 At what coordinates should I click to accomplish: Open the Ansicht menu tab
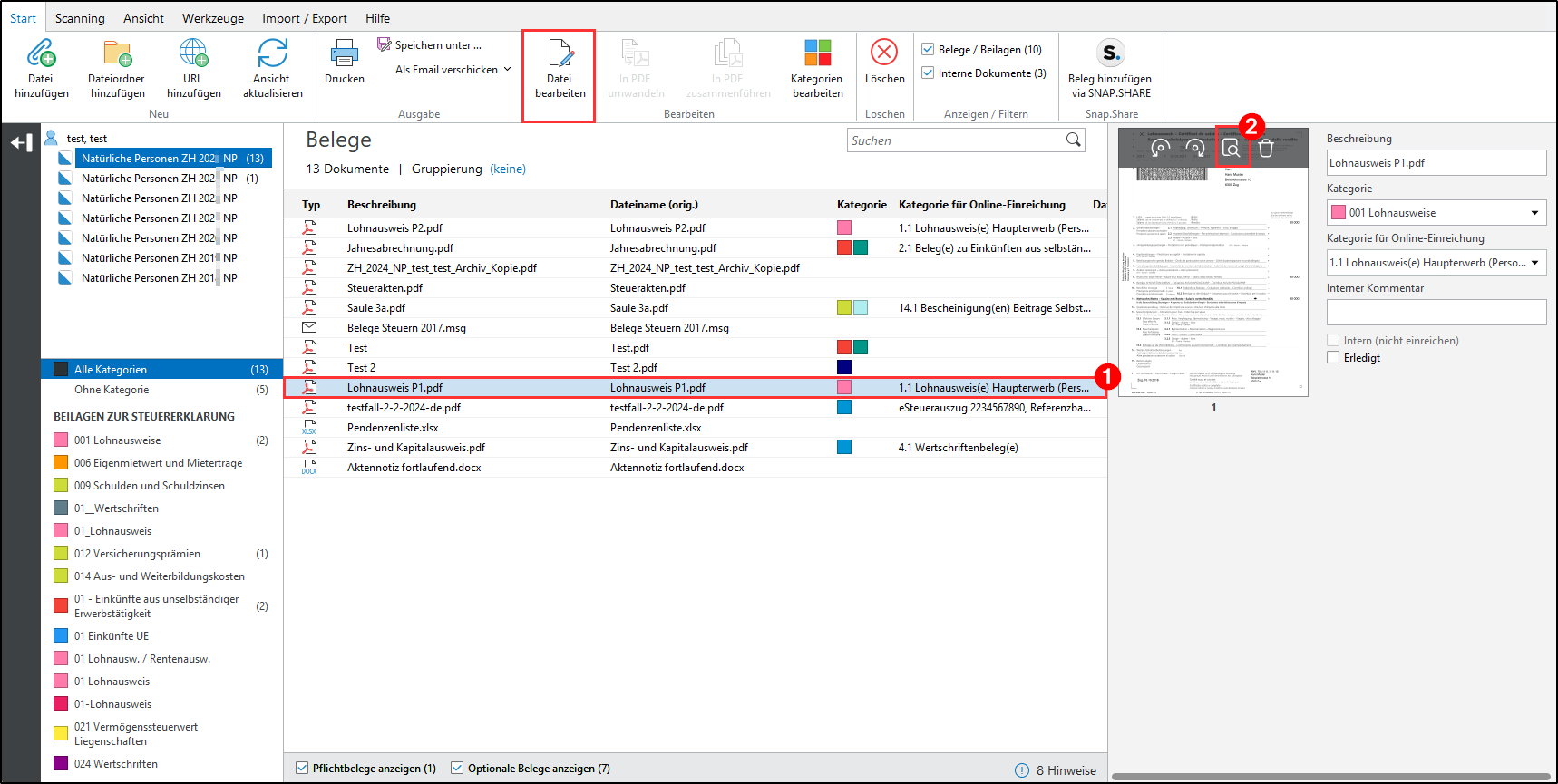click(x=143, y=18)
